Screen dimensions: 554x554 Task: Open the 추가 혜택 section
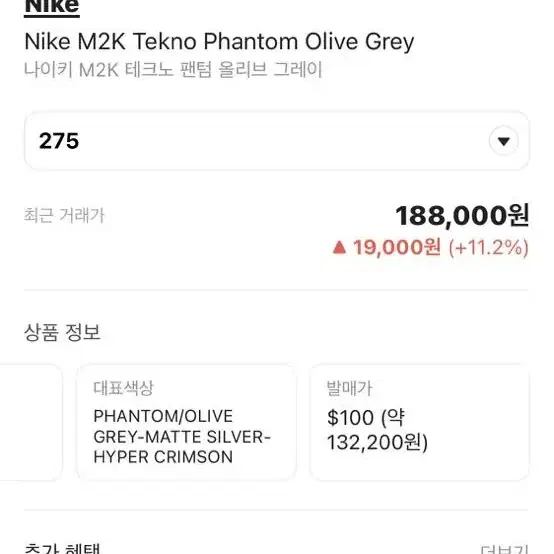(62, 548)
